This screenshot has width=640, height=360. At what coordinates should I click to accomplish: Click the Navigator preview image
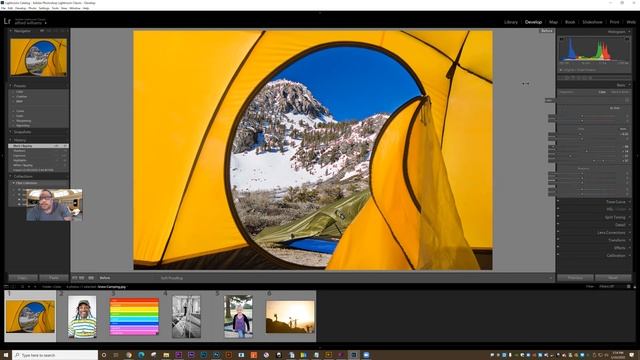point(38,58)
